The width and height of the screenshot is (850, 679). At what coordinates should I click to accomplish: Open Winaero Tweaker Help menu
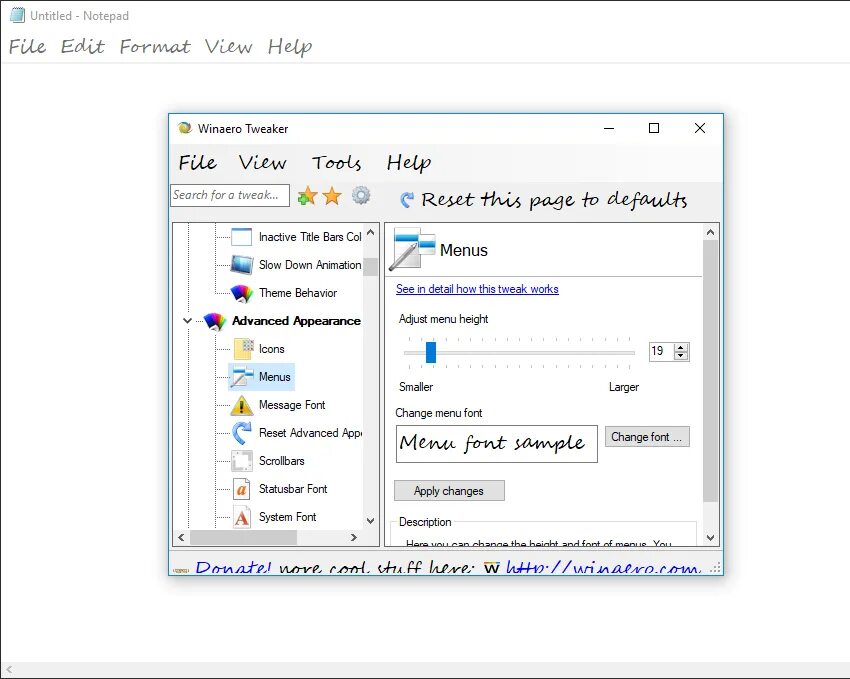tap(409, 162)
